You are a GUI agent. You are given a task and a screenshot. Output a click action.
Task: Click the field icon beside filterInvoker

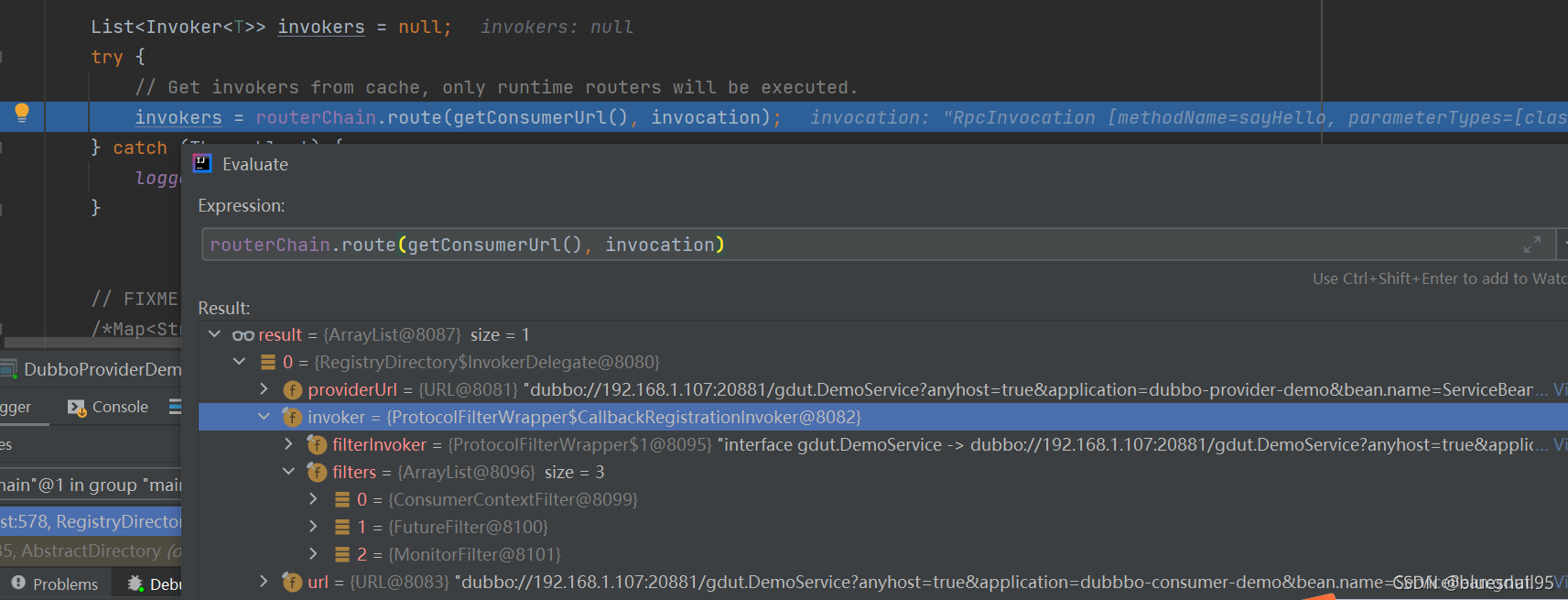[318, 445]
